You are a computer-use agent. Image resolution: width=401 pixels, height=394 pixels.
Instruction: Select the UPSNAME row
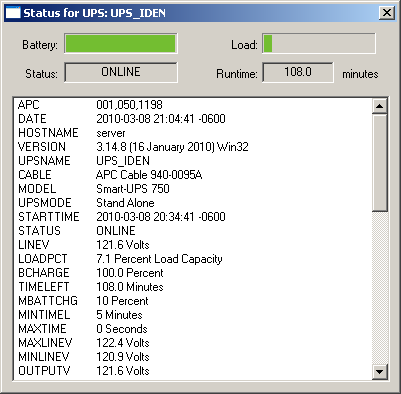coord(193,161)
